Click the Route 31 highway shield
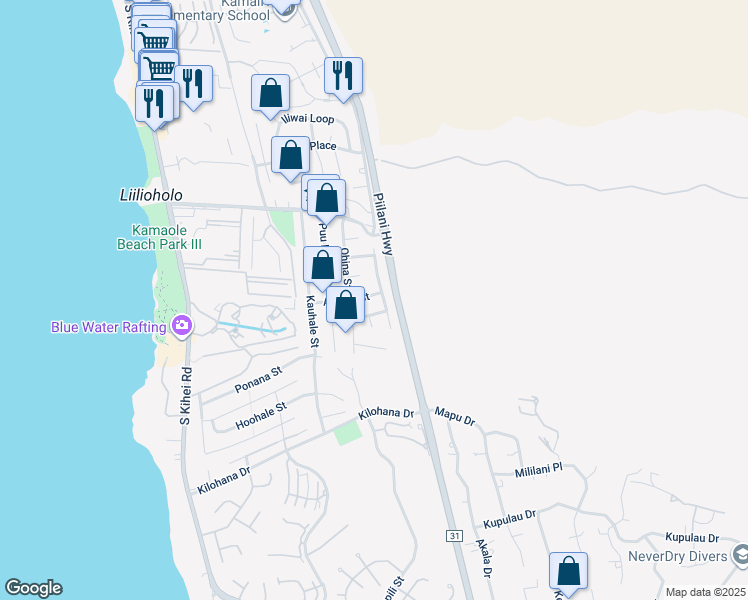 tap(455, 536)
